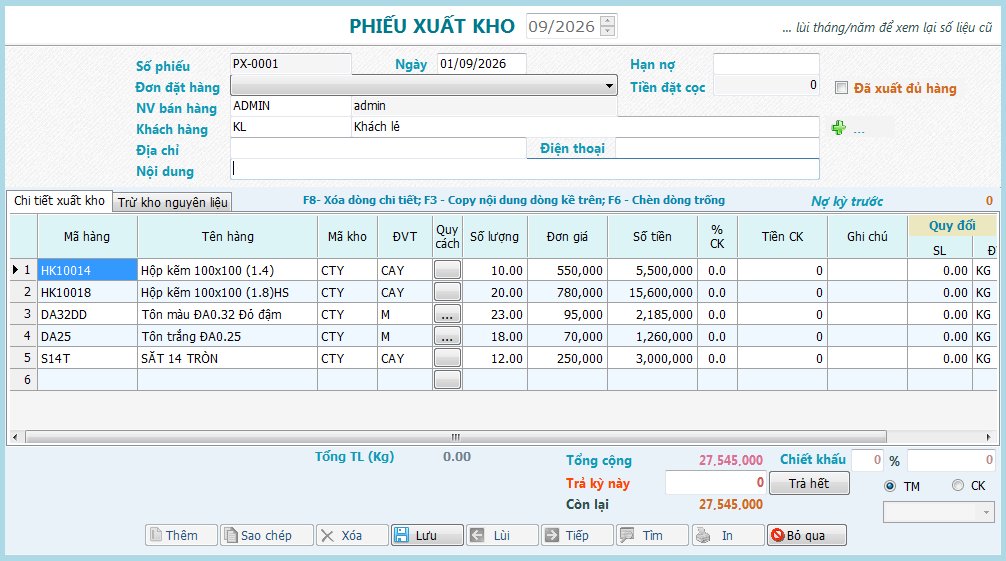The image size is (1006, 561).
Task: Click the Chiết khấu amount field
Action: click(951, 460)
